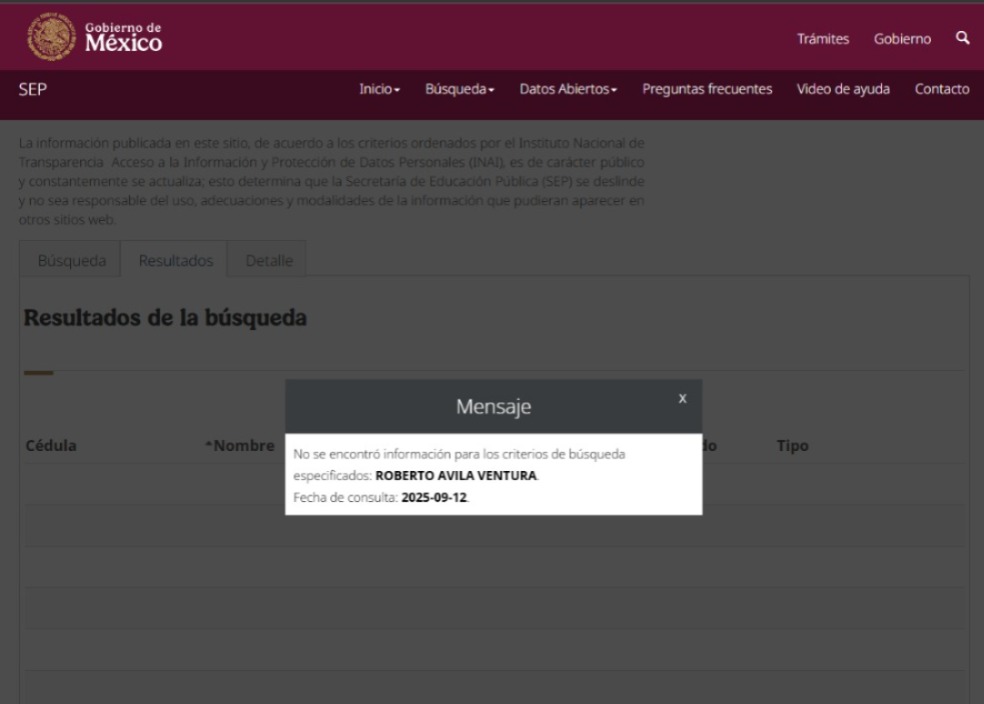Open the Trámites link

[823, 39]
